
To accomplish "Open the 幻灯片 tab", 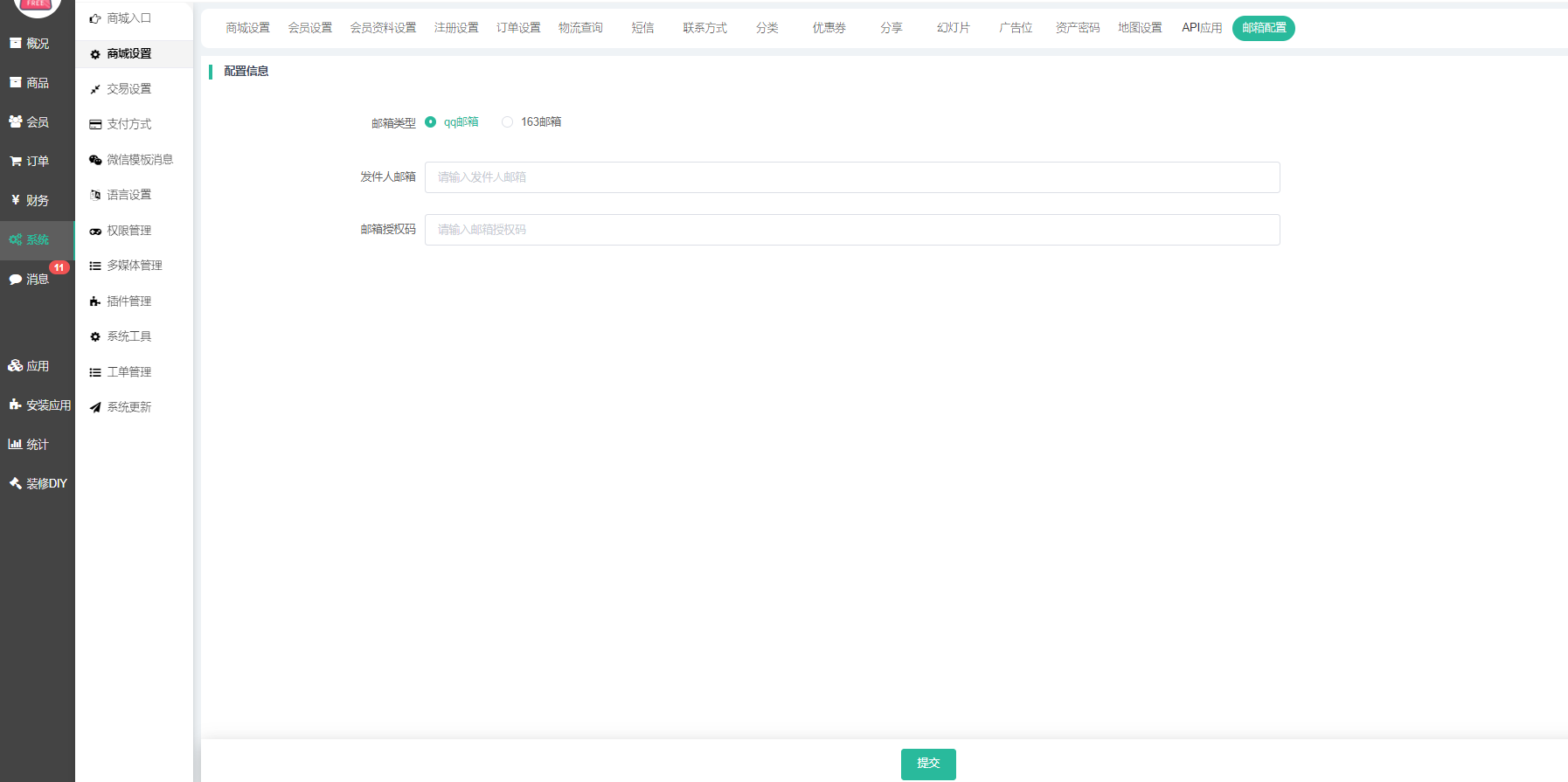I will (953, 28).
